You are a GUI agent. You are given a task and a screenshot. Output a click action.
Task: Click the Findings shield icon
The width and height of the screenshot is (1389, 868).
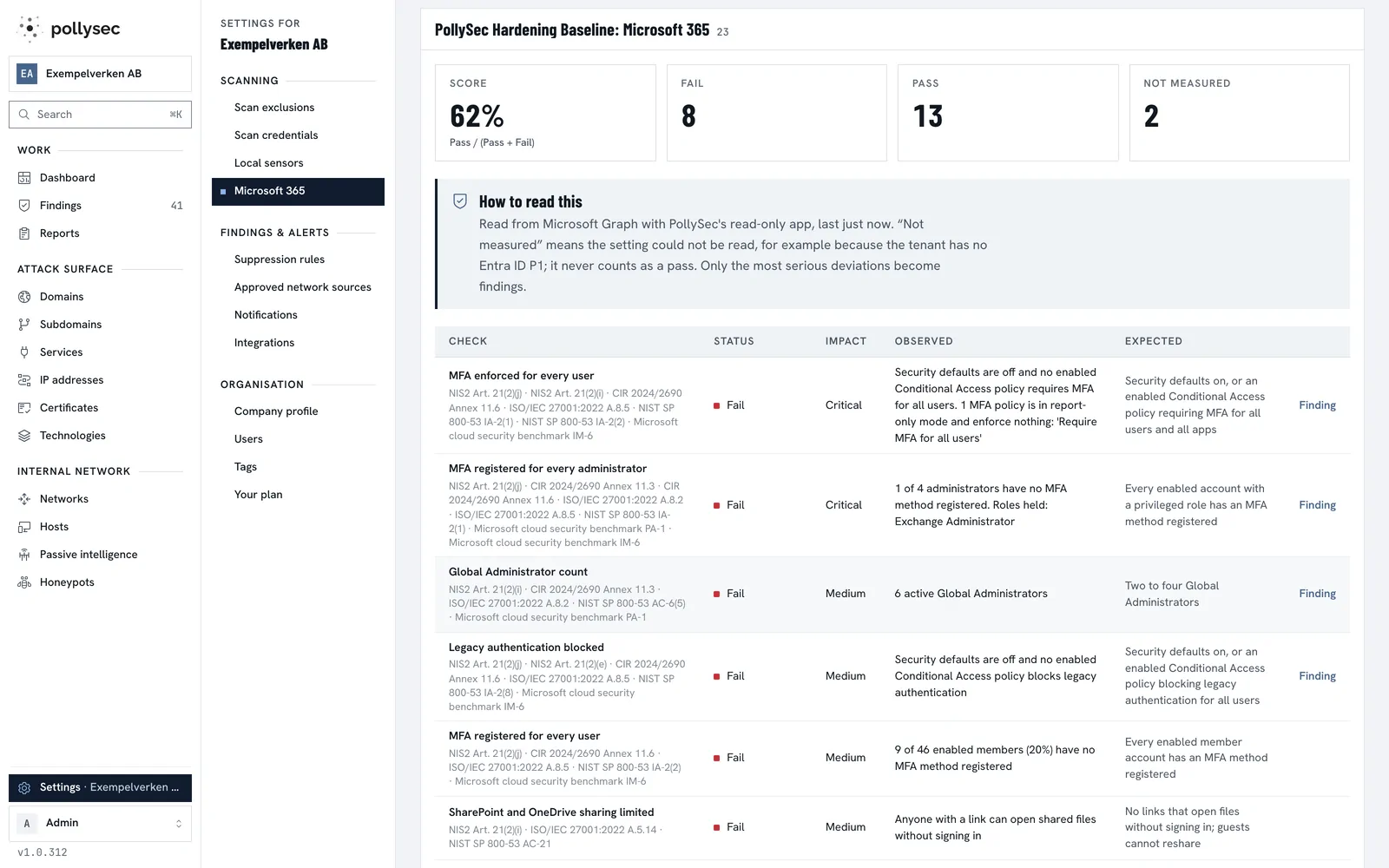click(x=24, y=206)
